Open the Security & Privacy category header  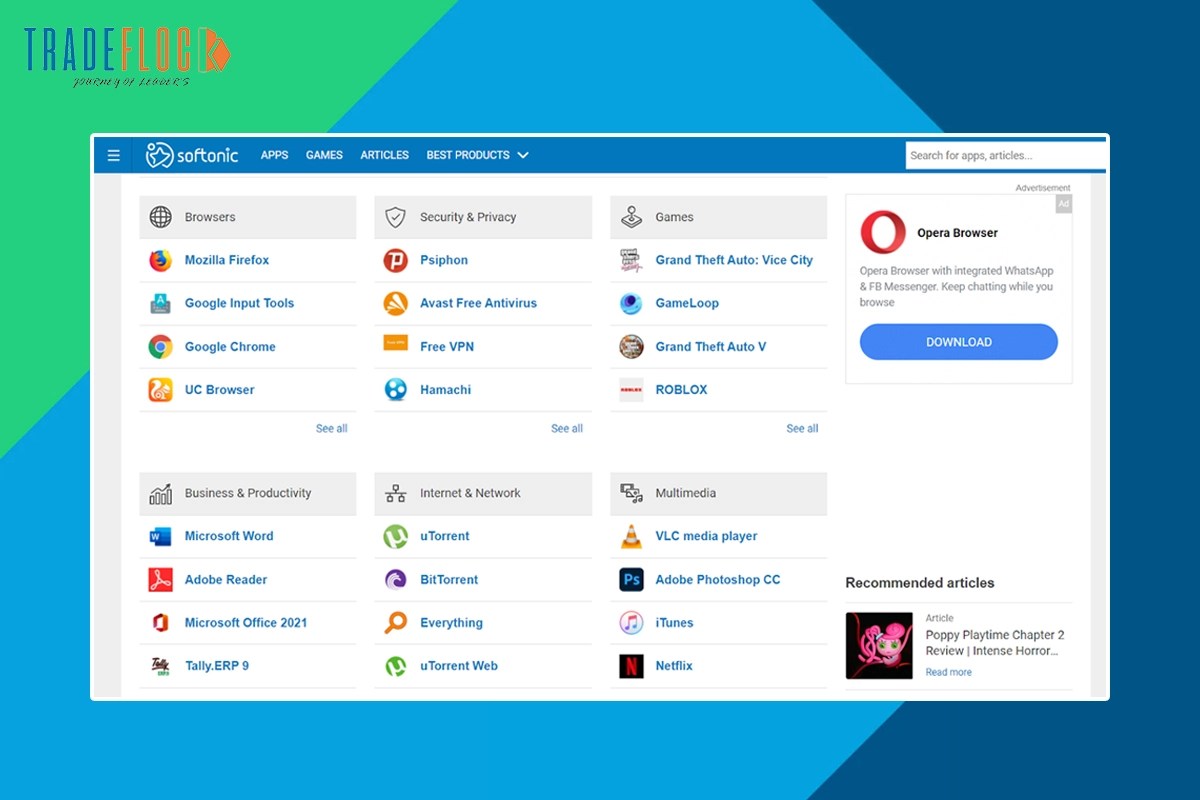click(x=483, y=217)
